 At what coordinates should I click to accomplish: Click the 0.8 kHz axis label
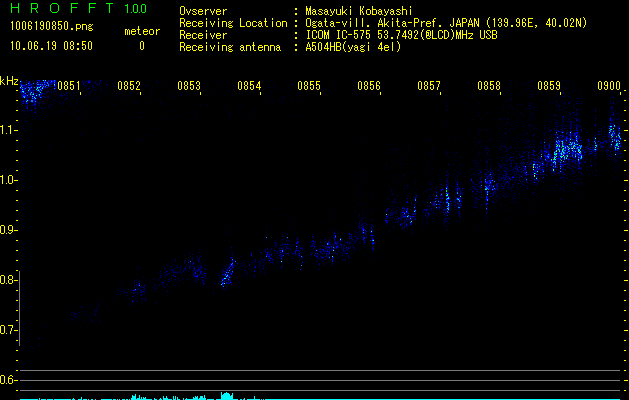coord(8,280)
